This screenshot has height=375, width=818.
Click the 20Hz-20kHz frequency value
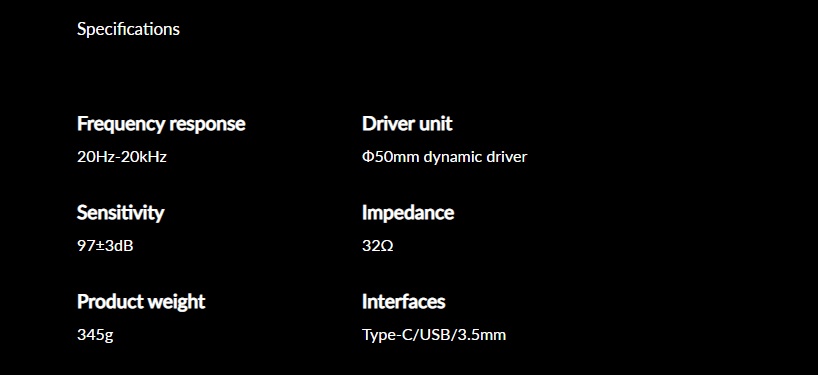point(122,157)
